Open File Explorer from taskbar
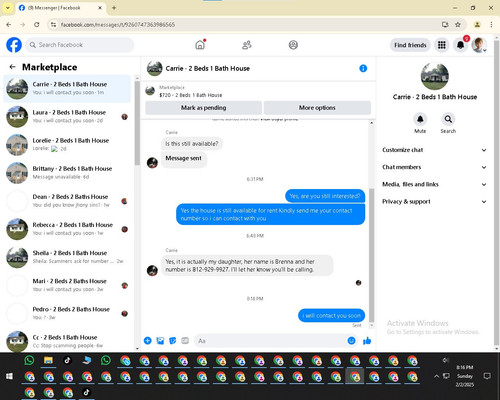This screenshot has width=500, height=400. pyautogui.click(x=48, y=360)
